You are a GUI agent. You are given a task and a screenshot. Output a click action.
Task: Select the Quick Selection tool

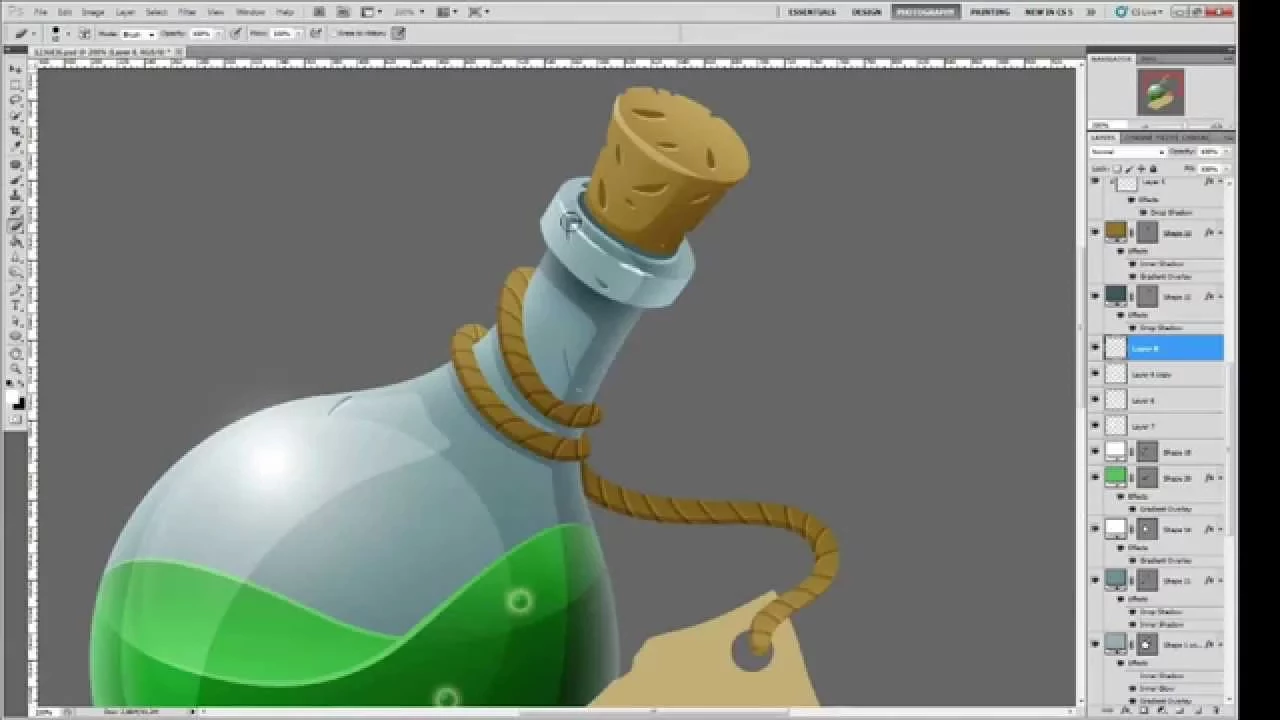coord(15,116)
